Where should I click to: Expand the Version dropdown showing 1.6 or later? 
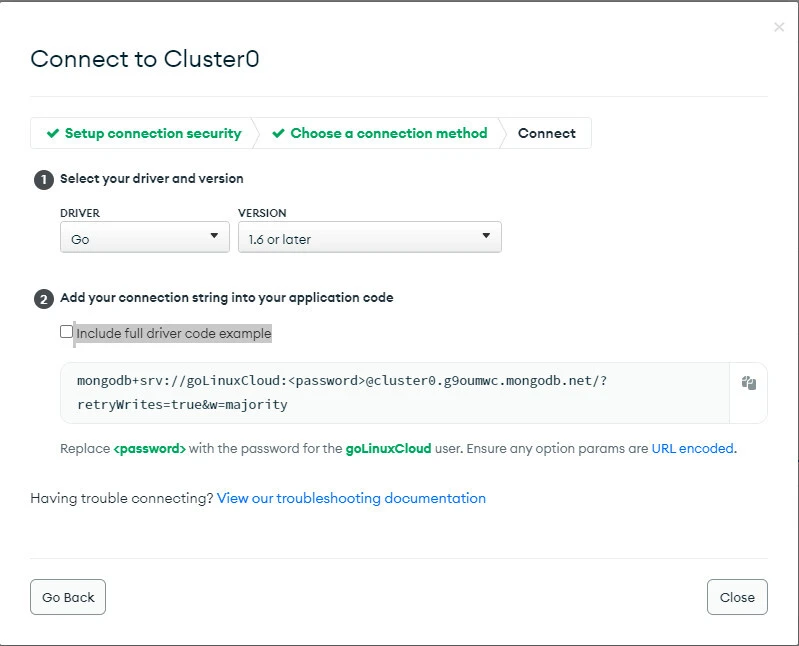369,237
